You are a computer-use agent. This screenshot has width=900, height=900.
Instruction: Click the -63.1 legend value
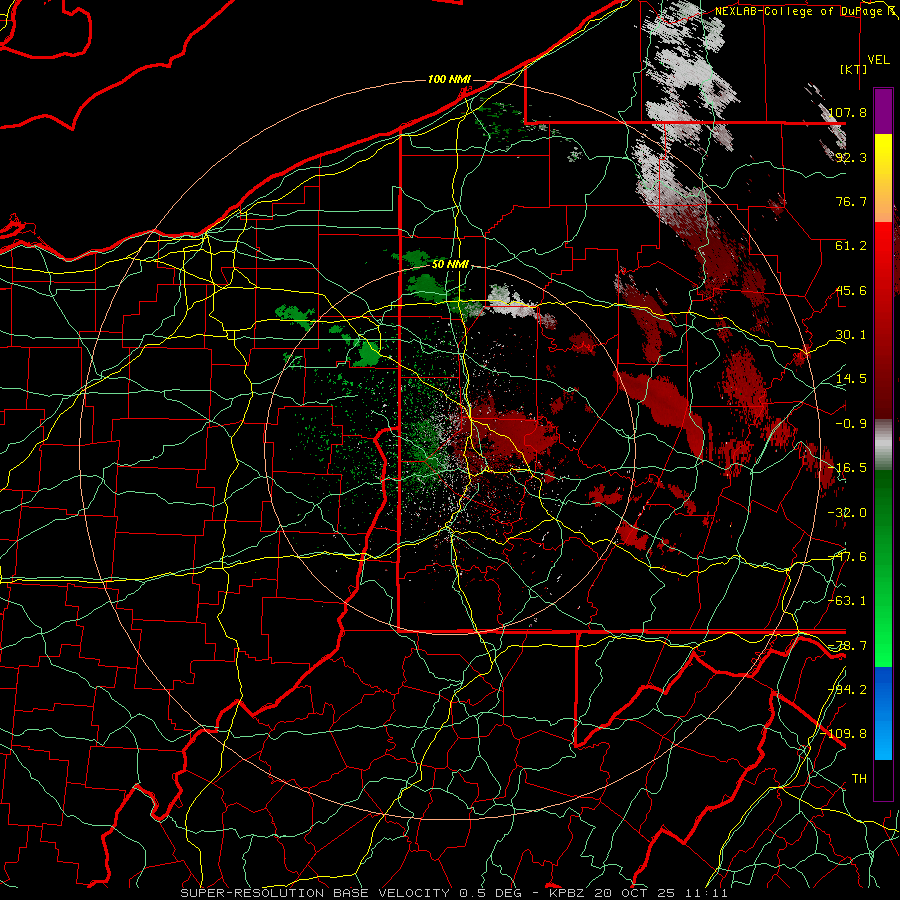coord(848,601)
